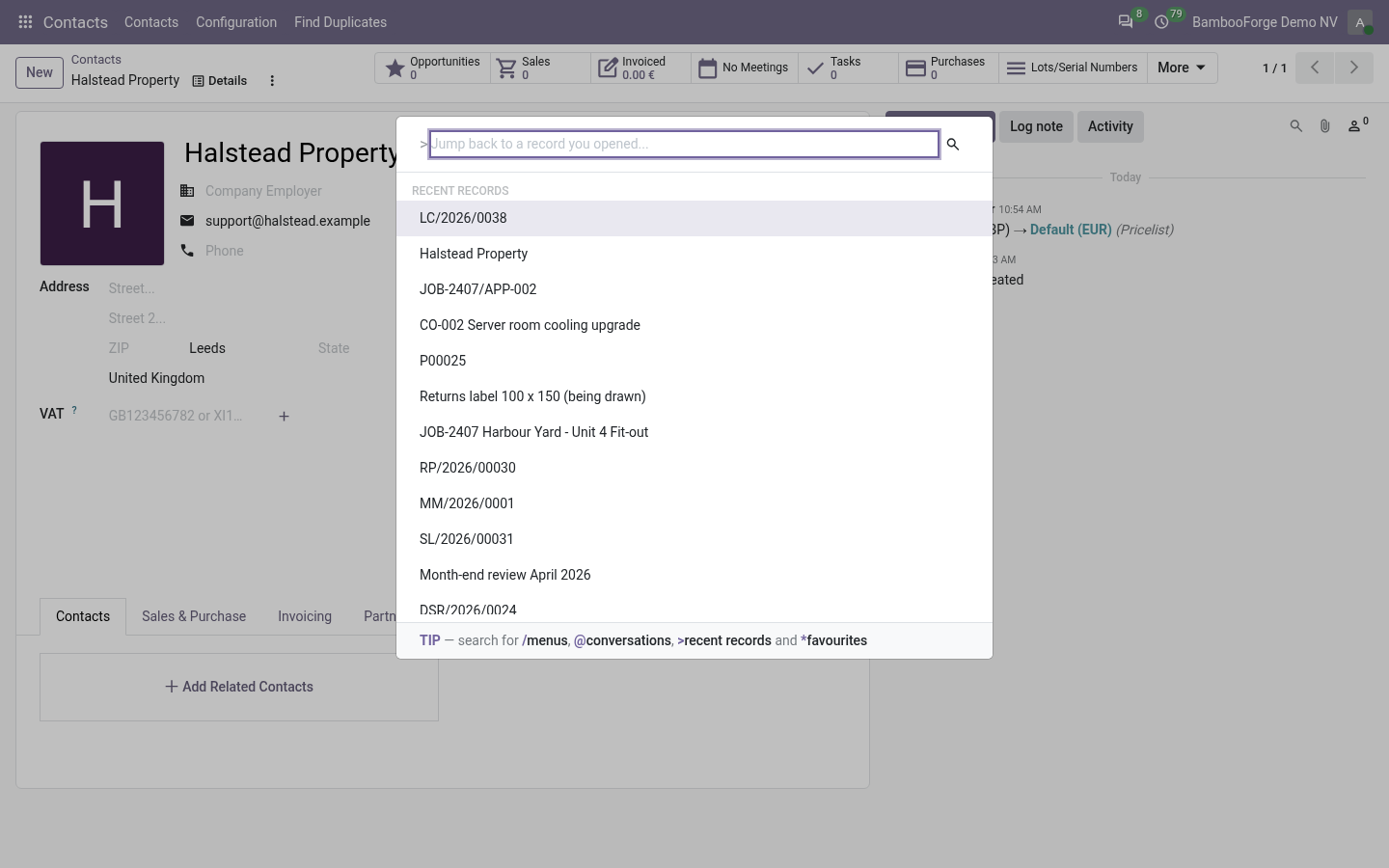Switch to Sales & Purchase tab
Viewport: 1389px width, 868px height.
point(194,616)
